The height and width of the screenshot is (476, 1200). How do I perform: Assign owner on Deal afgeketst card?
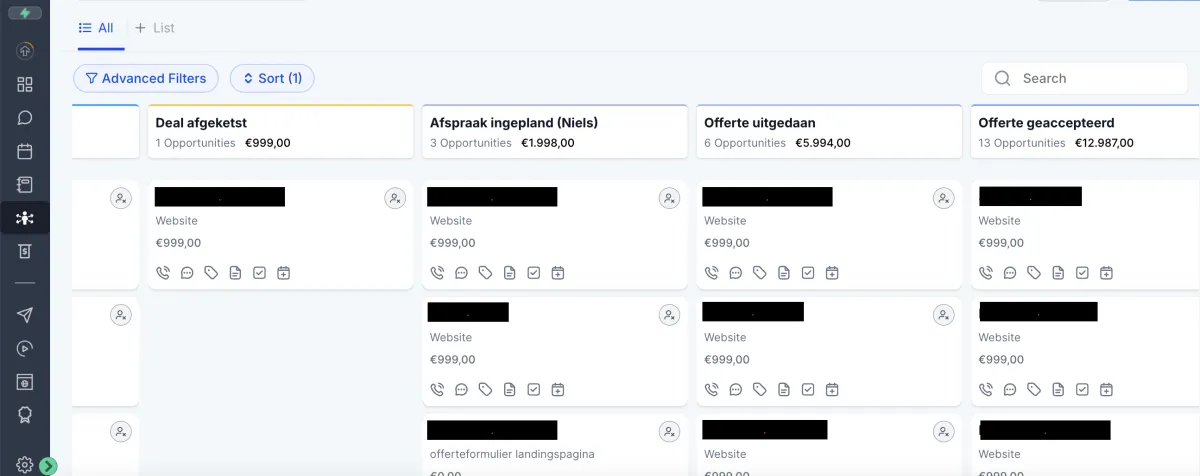[395, 198]
